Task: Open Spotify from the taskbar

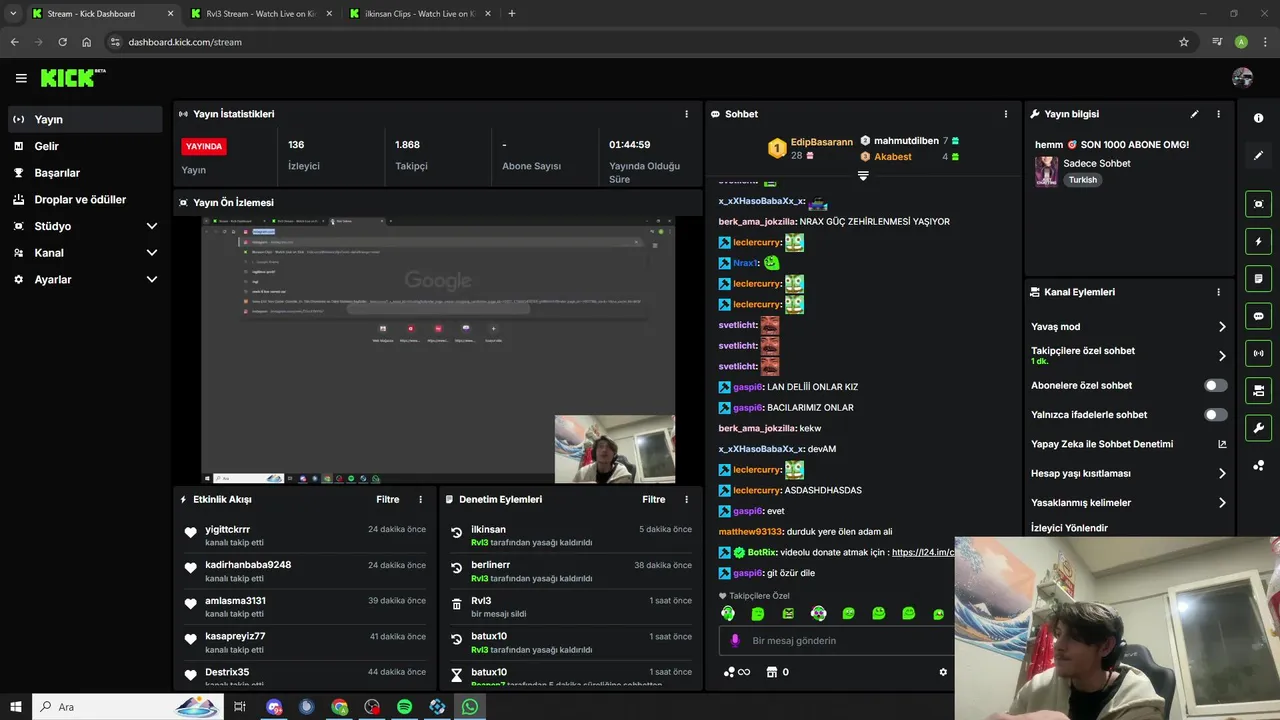Action: pyautogui.click(x=404, y=707)
